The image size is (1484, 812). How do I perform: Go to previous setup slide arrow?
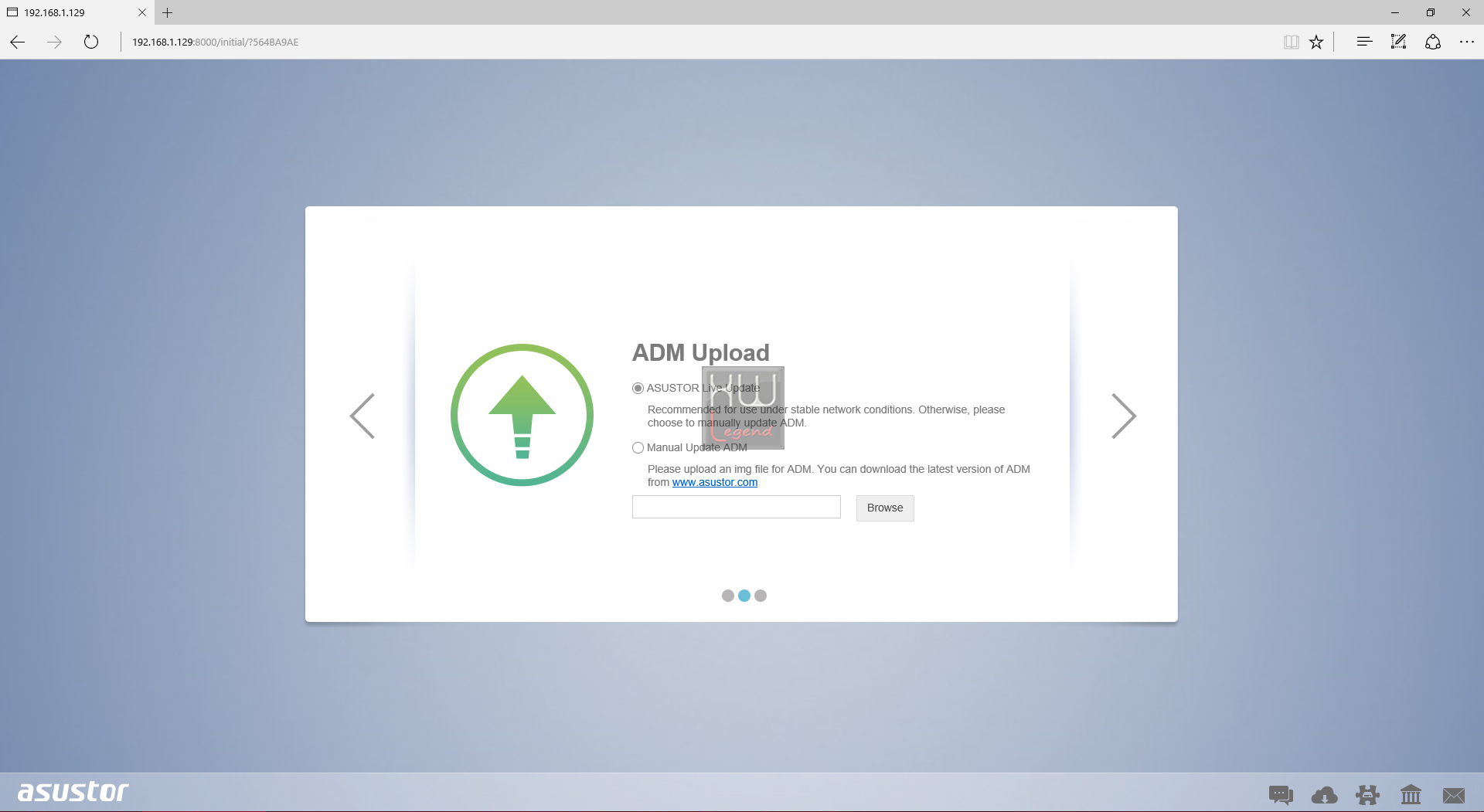(x=362, y=416)
